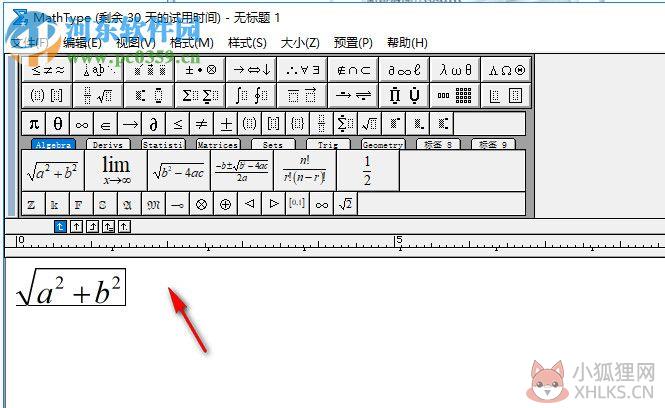Insert the Fraktur M symbol

(154, 204)
